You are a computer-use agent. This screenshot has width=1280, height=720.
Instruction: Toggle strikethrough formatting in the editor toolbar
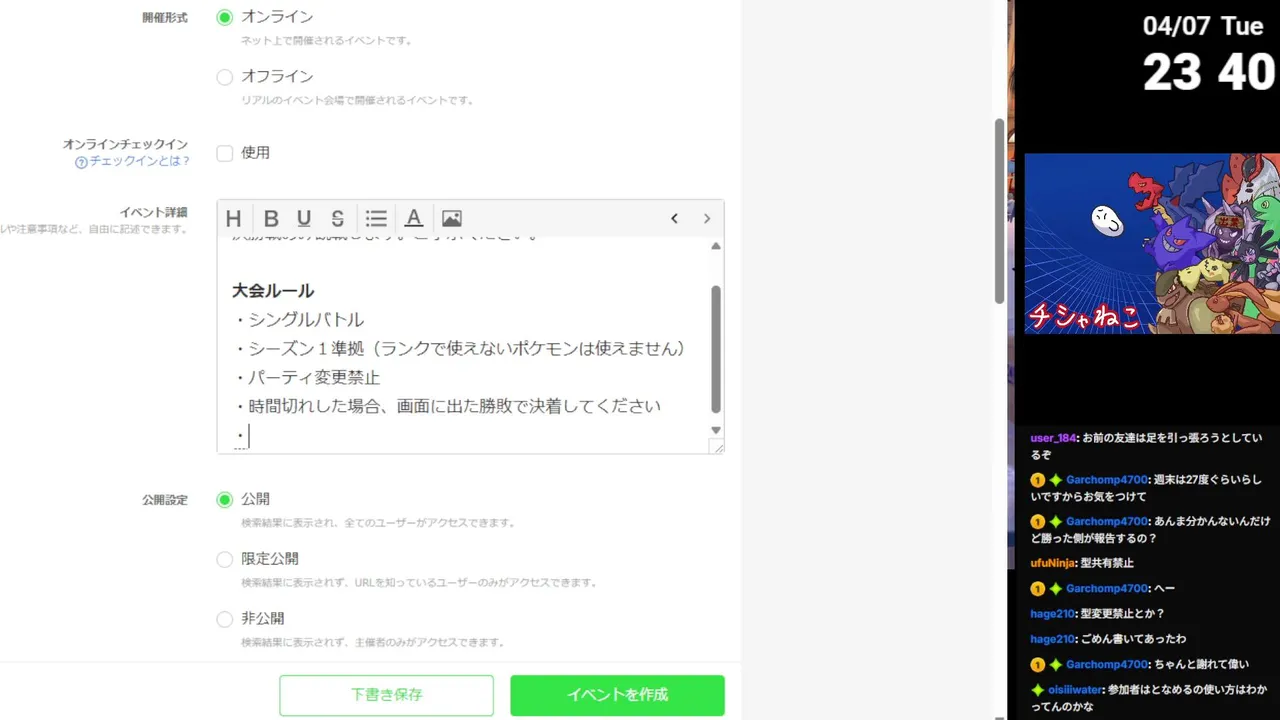click(x=338, y=219)
